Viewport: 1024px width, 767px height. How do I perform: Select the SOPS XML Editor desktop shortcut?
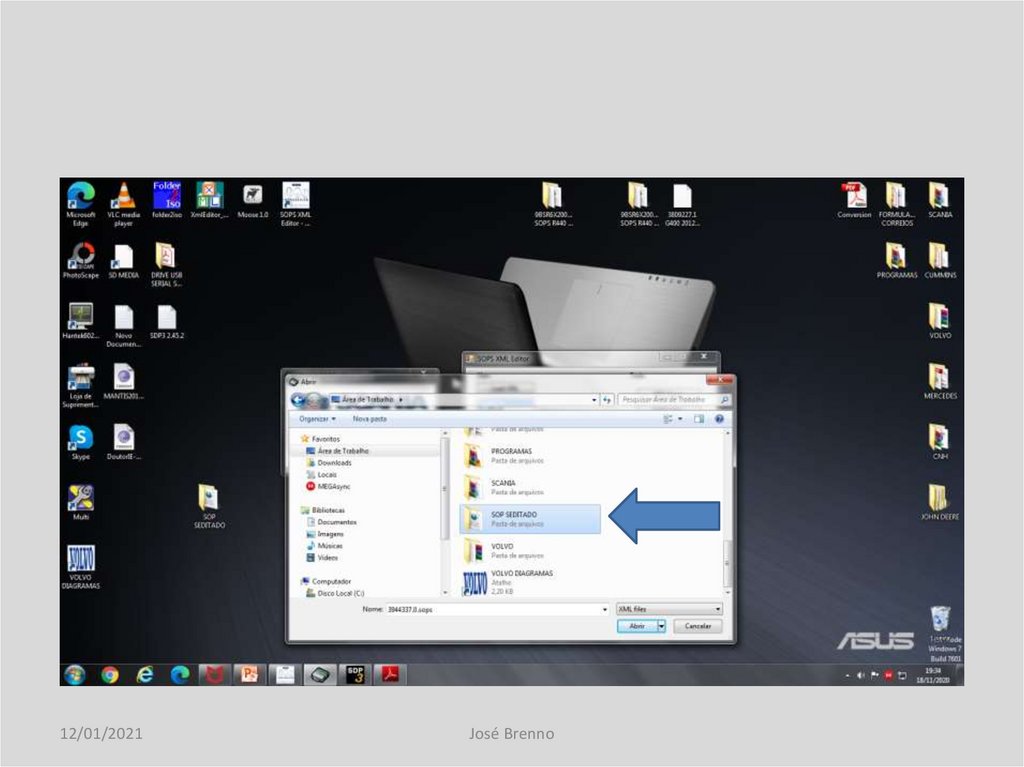tap(296, 204)
